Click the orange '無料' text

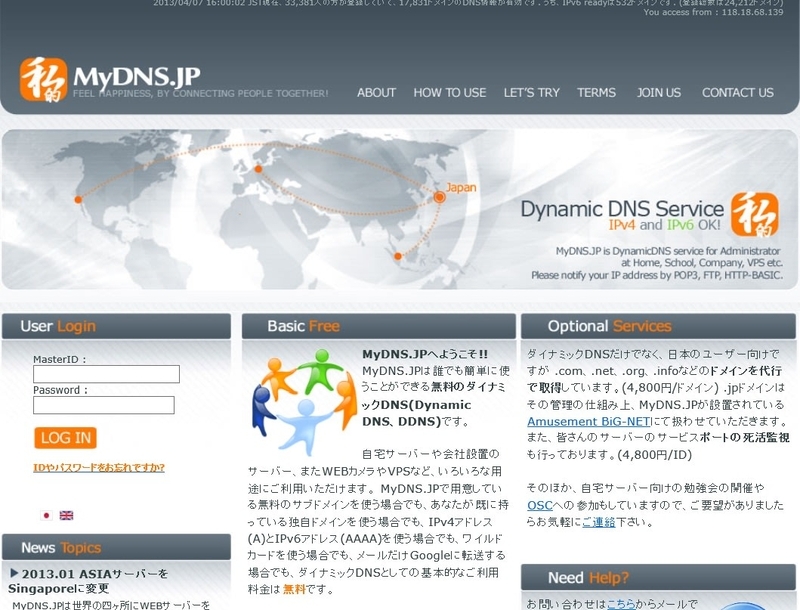pyautogui.click(x=294, y=590)
